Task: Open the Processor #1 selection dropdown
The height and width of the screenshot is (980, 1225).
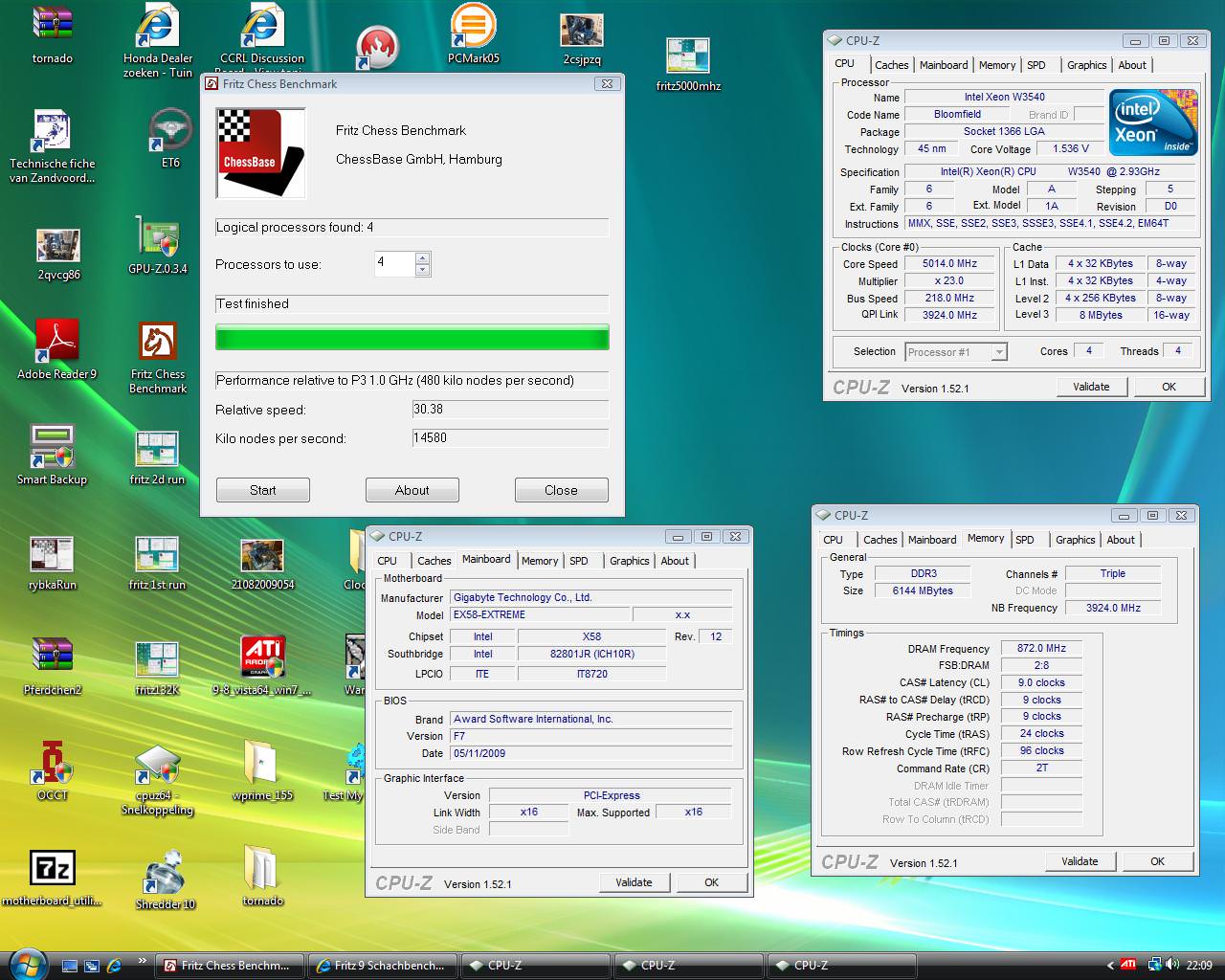Action: [998, 352]
